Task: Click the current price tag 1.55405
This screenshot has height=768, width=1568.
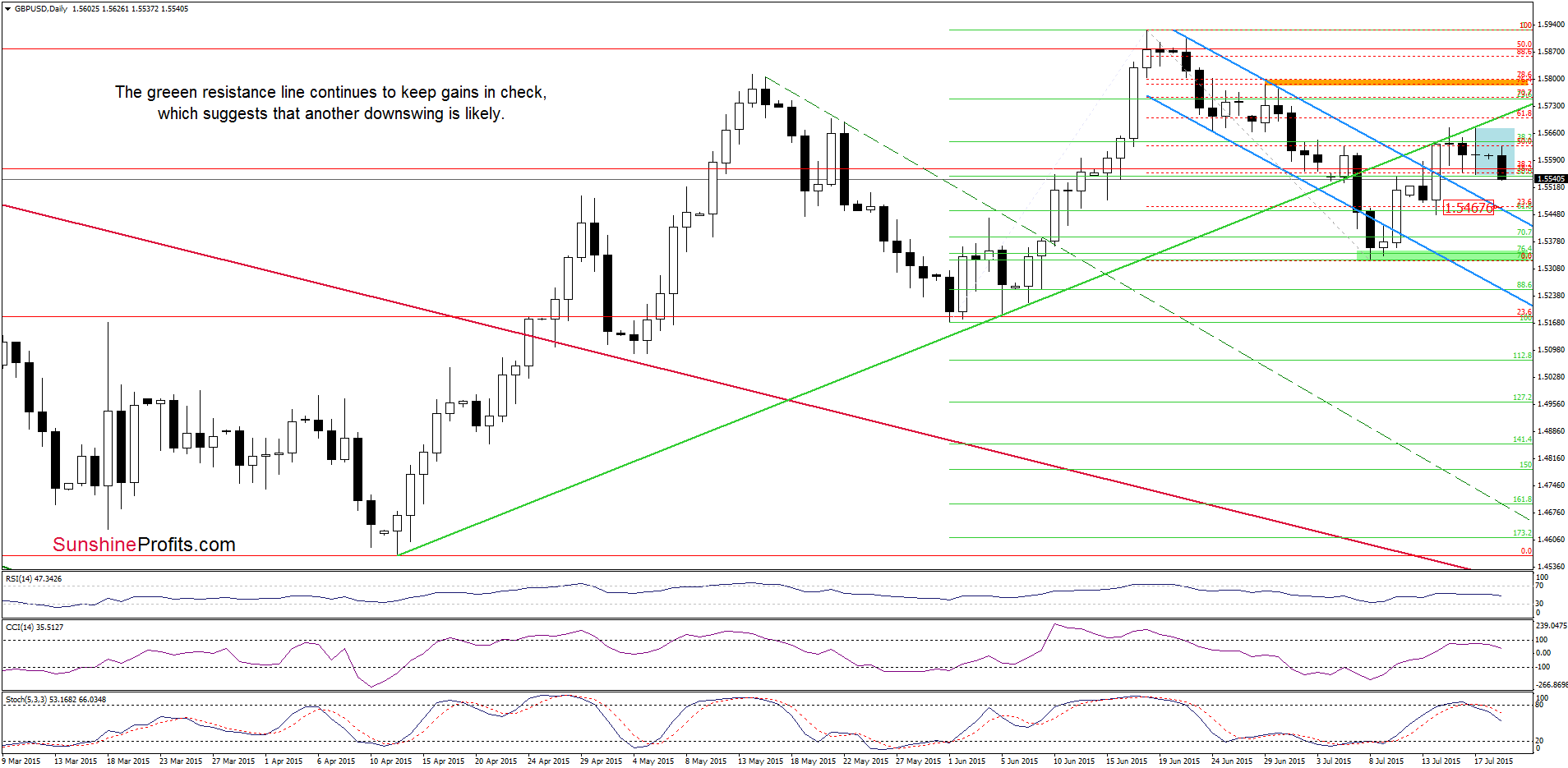Action: pyautogui.click(x=1552, y=178)
